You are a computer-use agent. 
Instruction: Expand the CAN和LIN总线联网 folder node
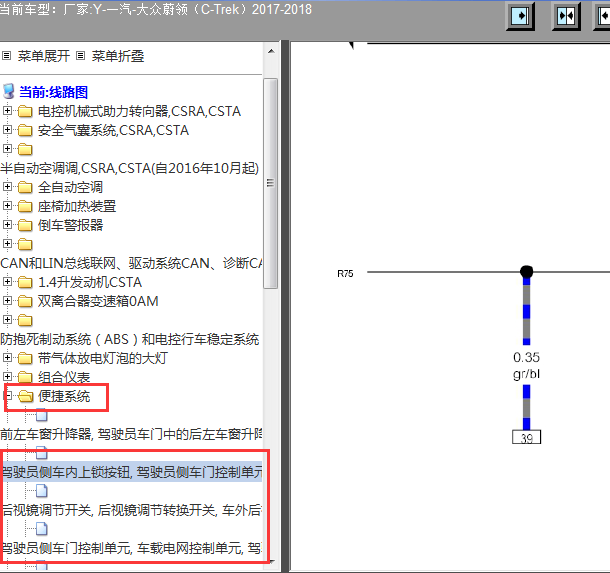point(7,243)
